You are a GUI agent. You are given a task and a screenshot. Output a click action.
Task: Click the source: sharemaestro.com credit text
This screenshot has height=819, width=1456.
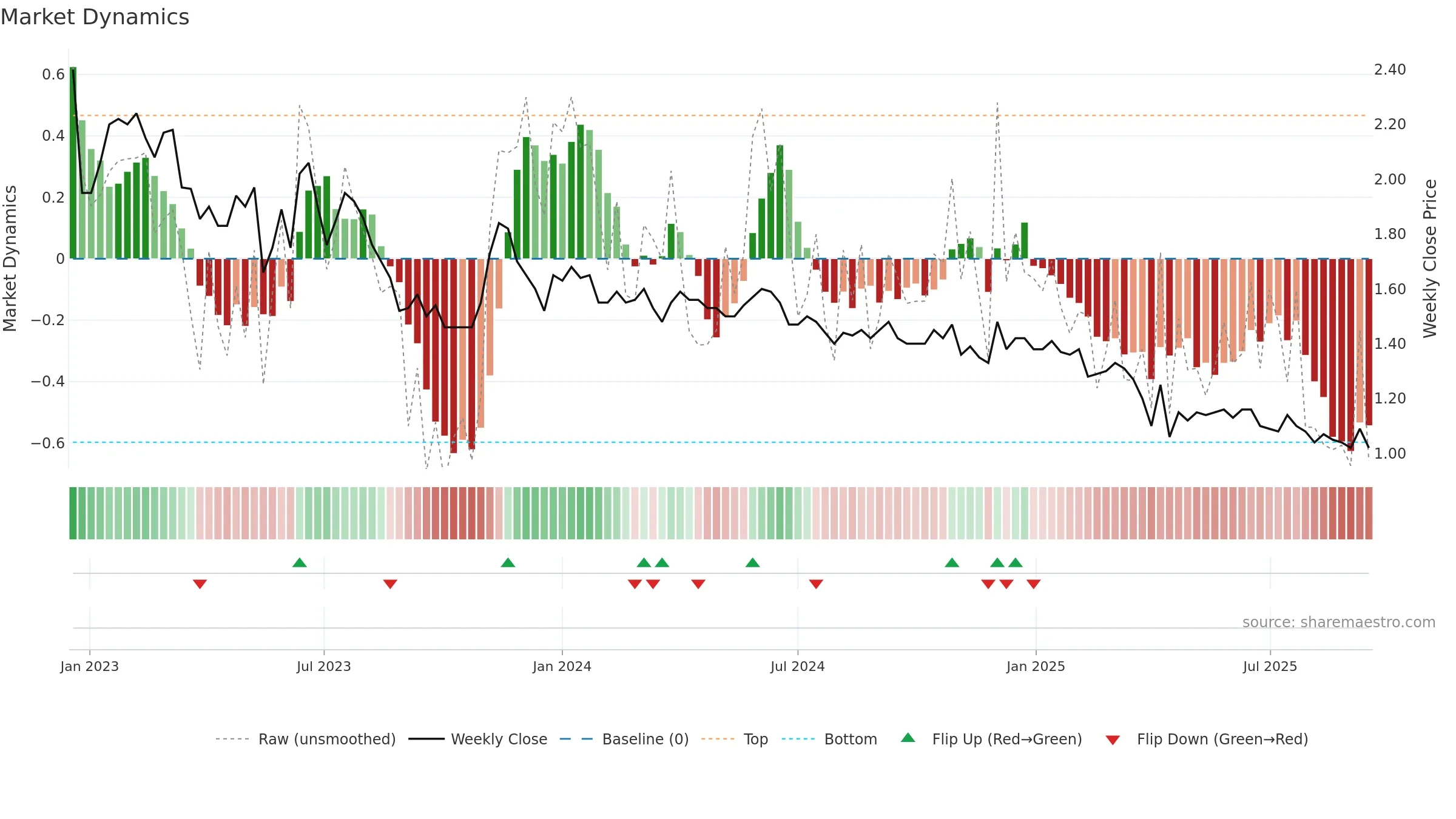1339,622
